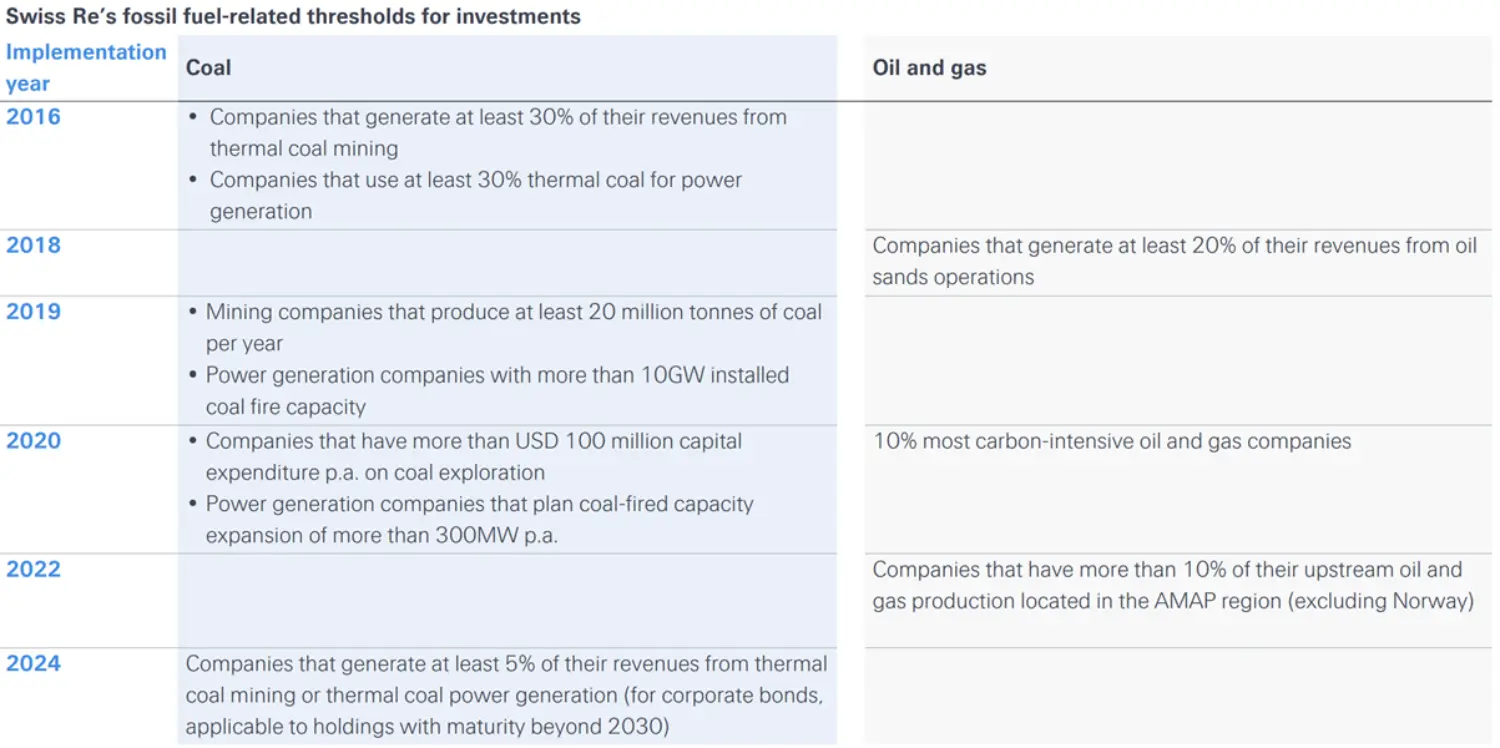Click the 10GW installed coal fire capacity bullet
This screenshot has height=748, width=1500.
pos(497,390)
